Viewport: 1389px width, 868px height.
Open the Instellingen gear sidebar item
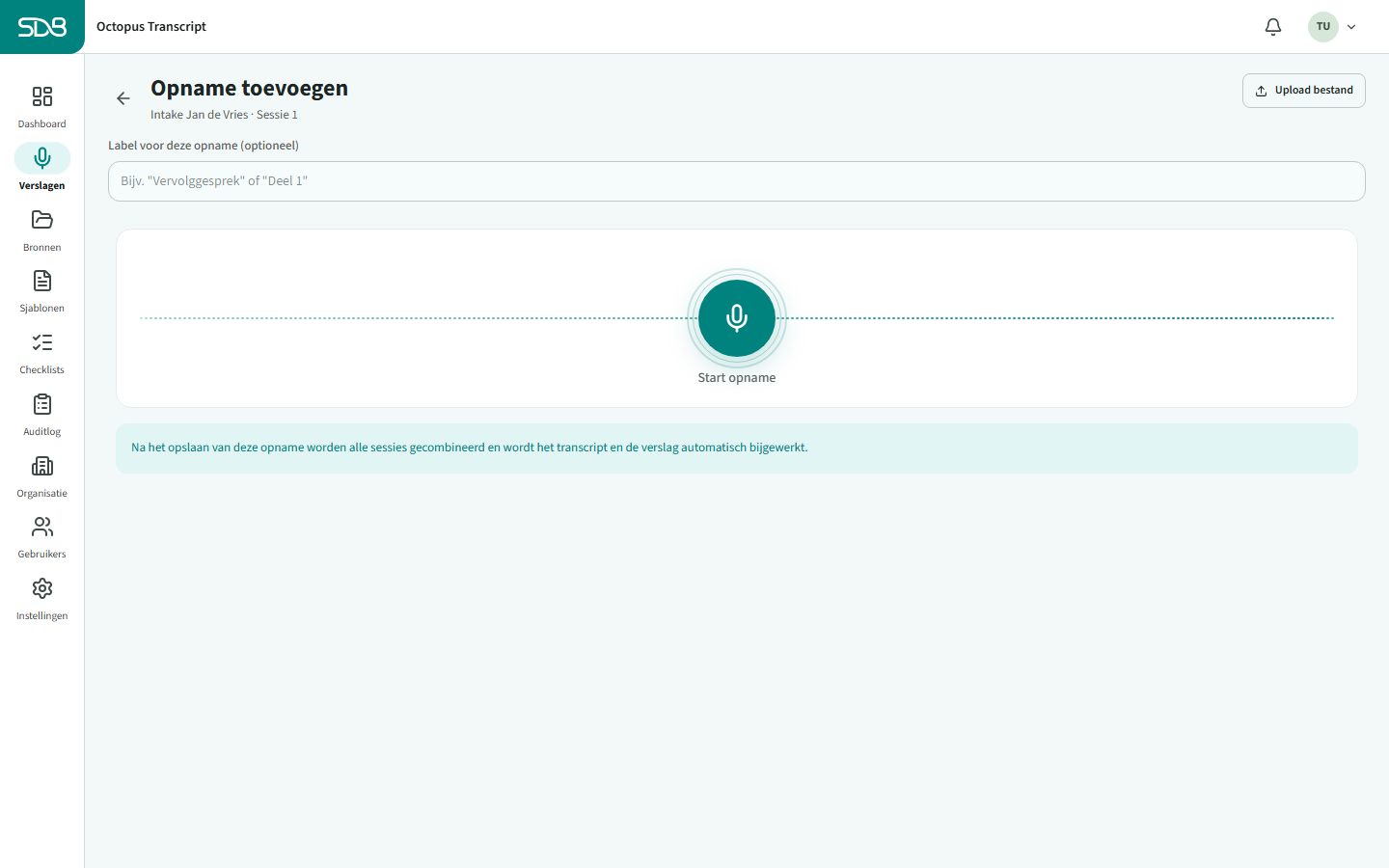click(41, 599)
